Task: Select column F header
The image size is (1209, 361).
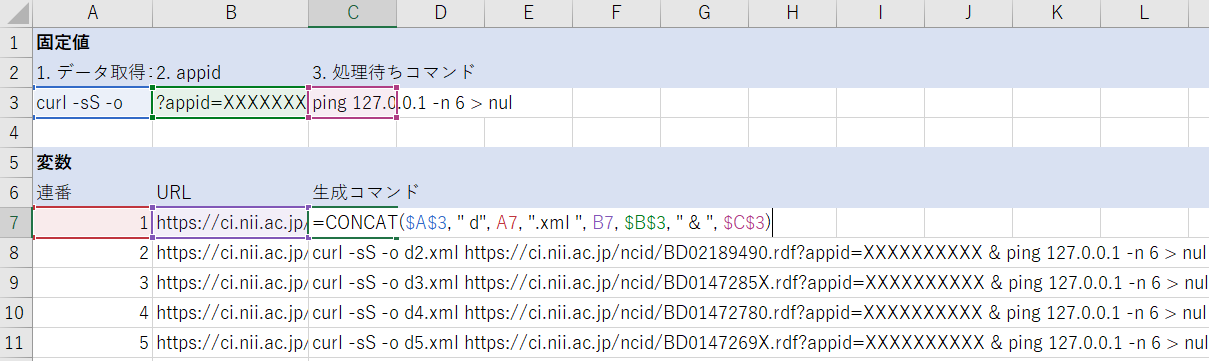Action: click(x=617, y=14)
